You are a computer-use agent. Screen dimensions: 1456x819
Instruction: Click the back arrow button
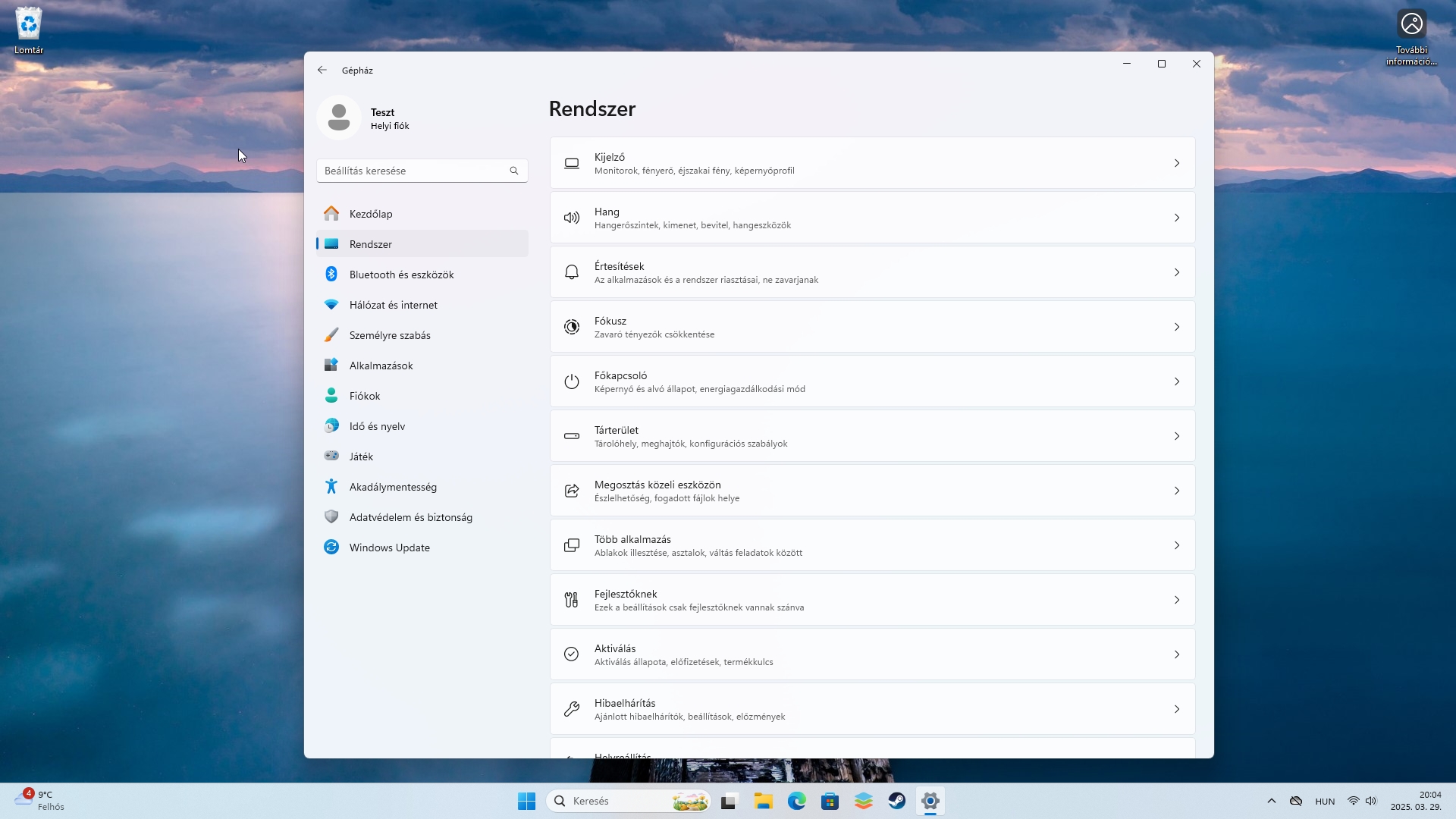coord(322,71)
